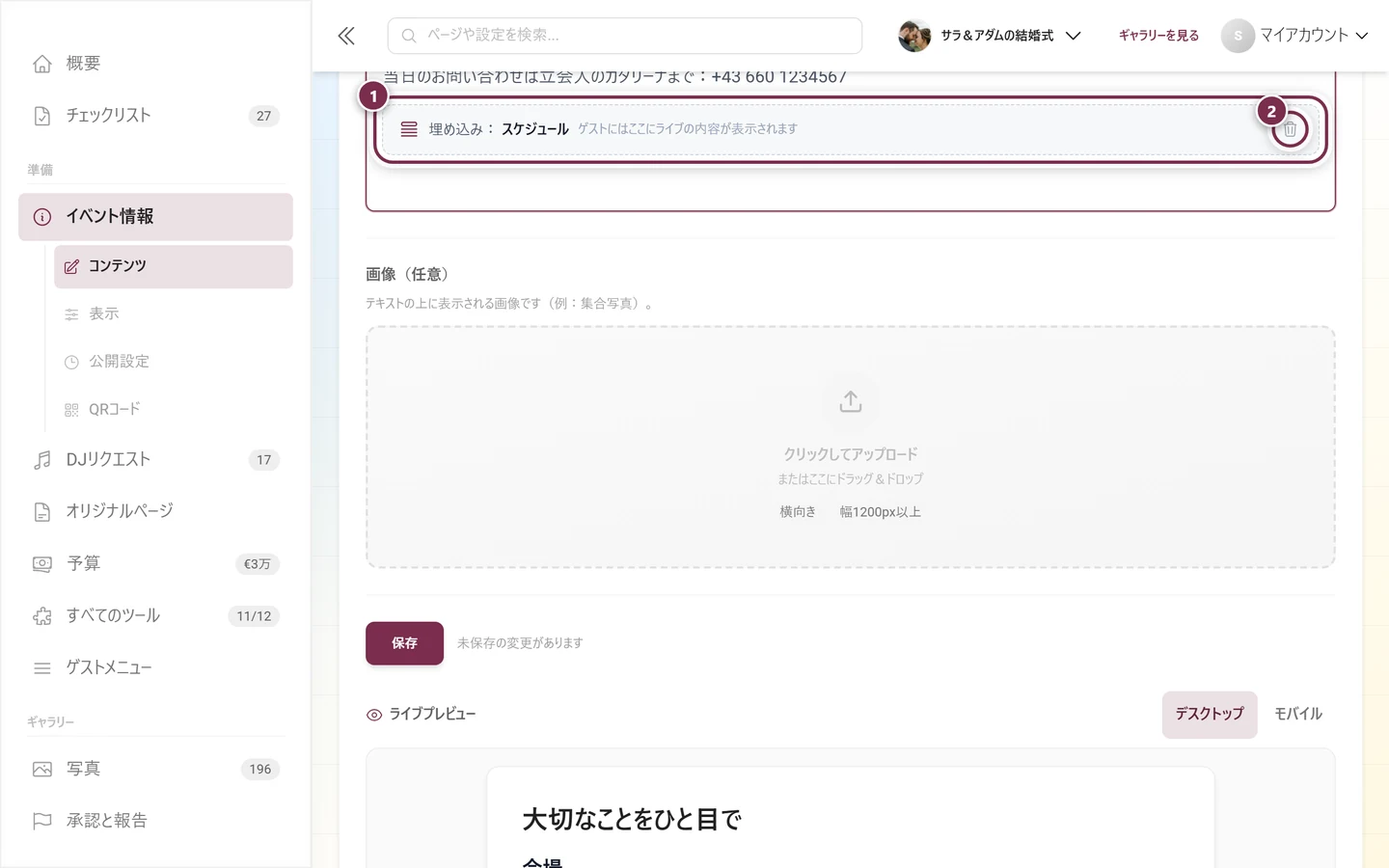Click the 幅1200px以上 requirement label

pyautogui.click(x=880, y=512)
